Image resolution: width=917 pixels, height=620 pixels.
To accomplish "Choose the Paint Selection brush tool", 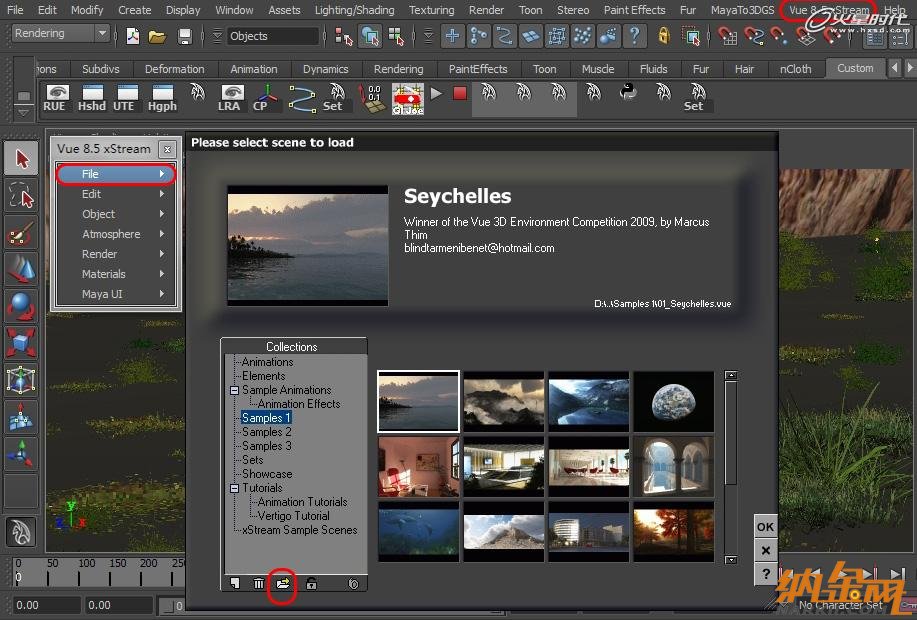I will [22, 233].
